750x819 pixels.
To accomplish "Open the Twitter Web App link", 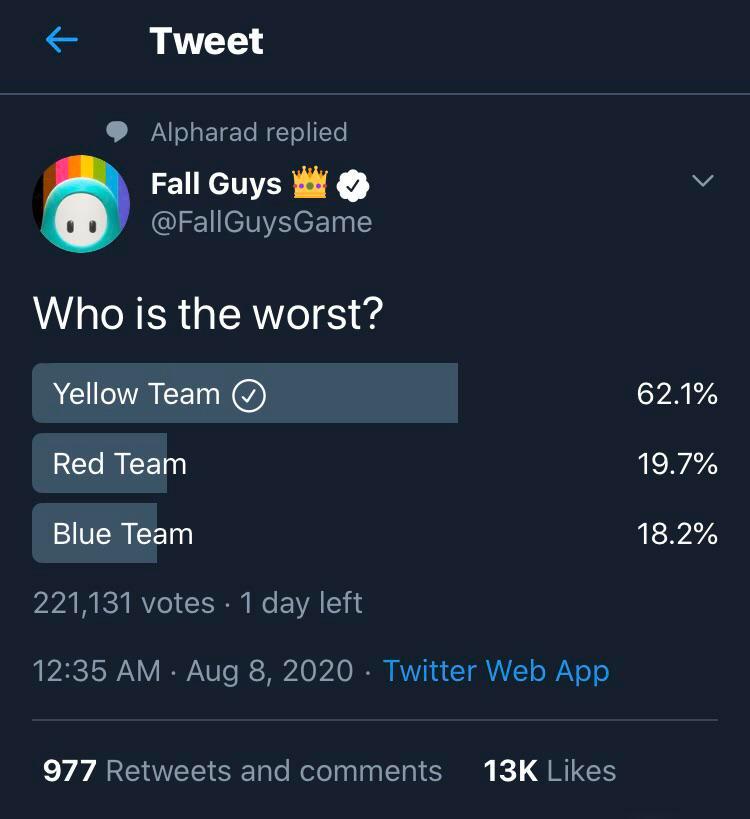I will coord(496,671).
